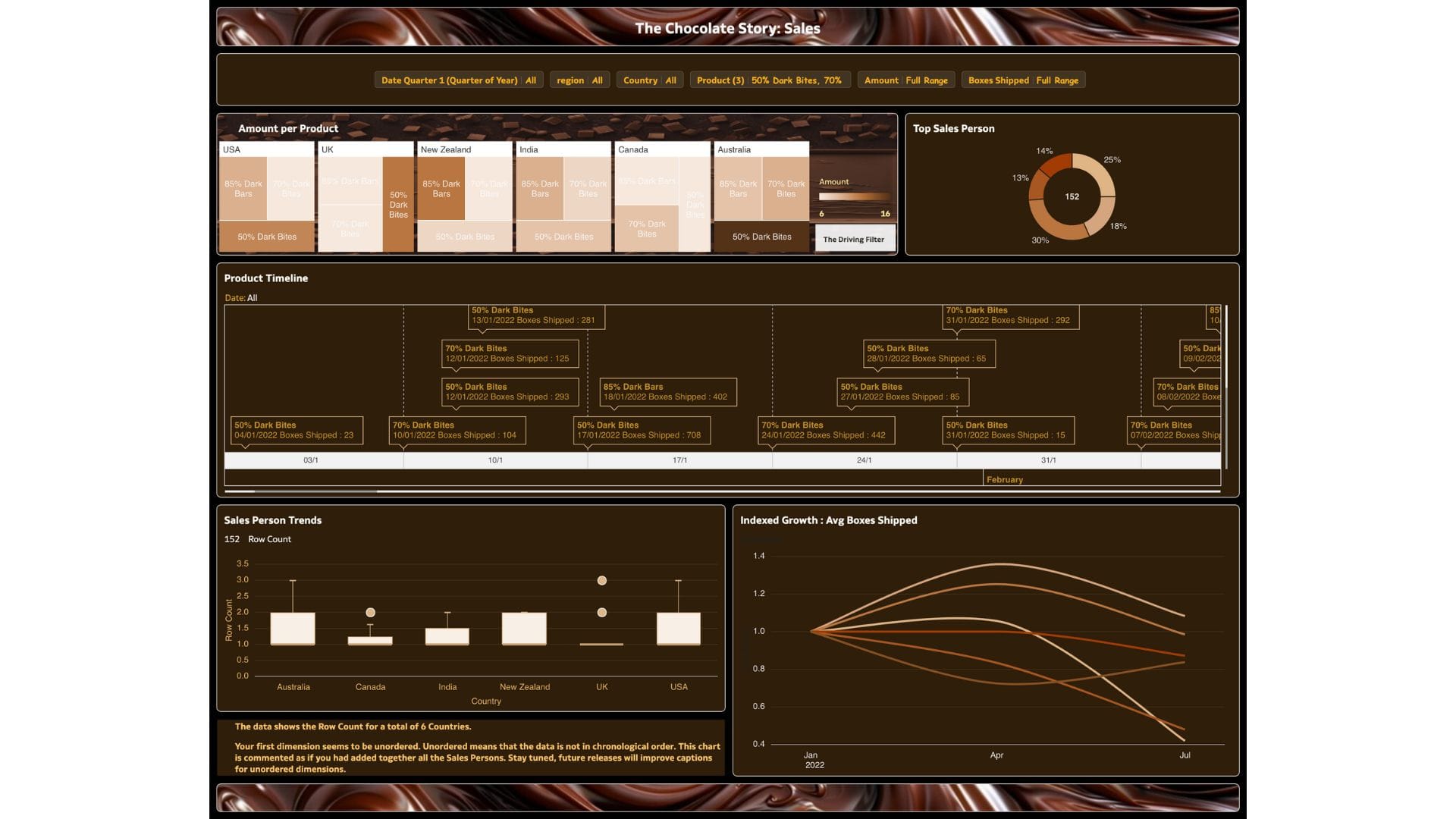Image resolution: width=1456 pixels, height=819 pixels.
Task: Click timeline event 17/01/2022 Boxes Shipped 708
Action: (642, 431)
